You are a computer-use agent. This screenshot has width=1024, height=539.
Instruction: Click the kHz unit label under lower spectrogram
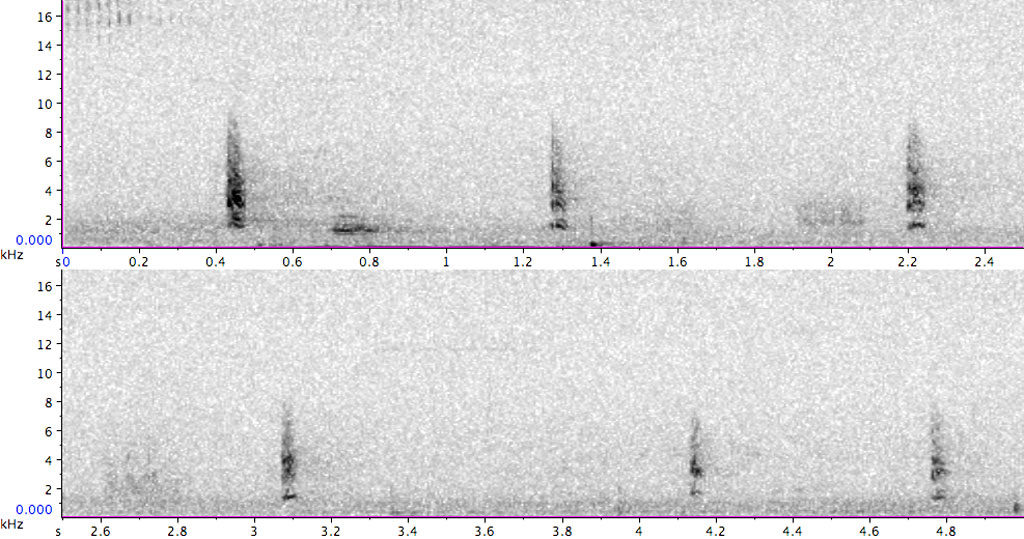tap(12, 524)
